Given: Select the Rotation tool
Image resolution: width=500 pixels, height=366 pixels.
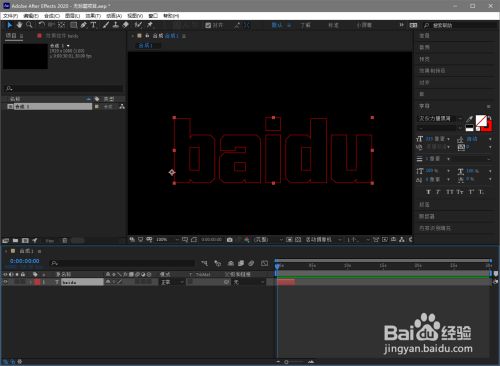Looking at the screenshot, I should [41, 25].
